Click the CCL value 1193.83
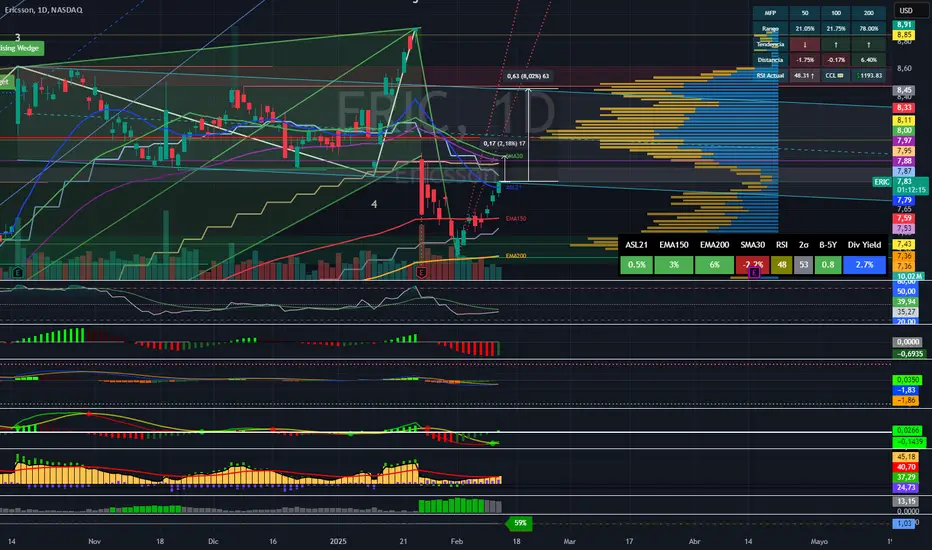The width and height of the screenshot is (932, 550). coord(868,76)
